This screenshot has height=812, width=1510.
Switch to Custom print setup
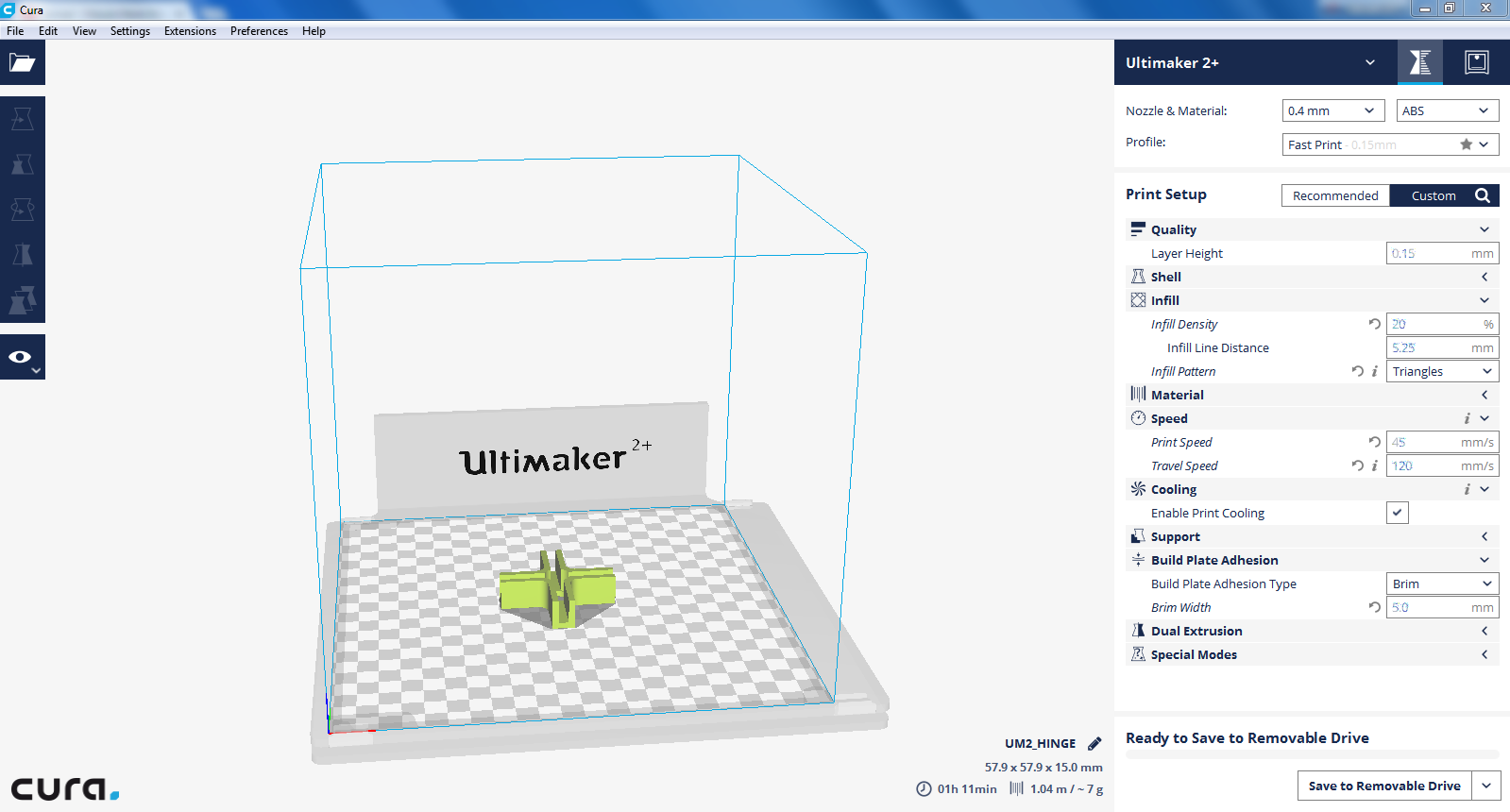[1434, 195]
